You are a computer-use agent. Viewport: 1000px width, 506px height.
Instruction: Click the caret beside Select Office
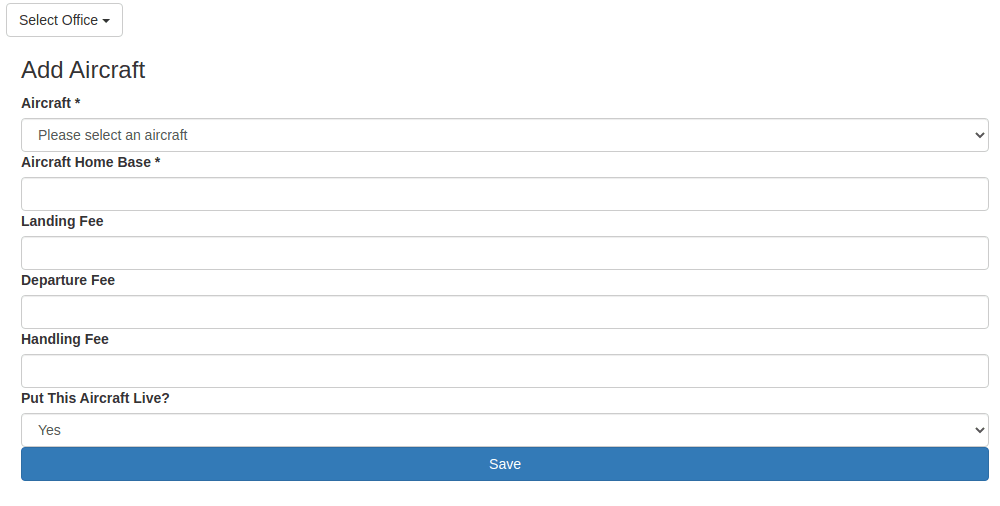coord(106,21)
